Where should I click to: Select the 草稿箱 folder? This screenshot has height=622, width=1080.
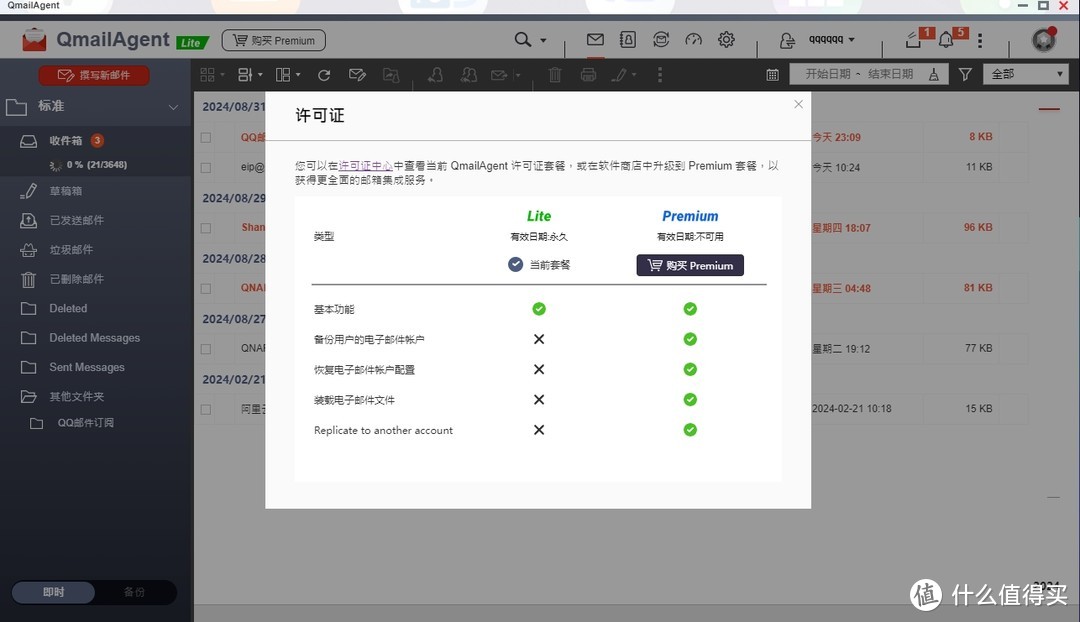(x=66, y=190)
